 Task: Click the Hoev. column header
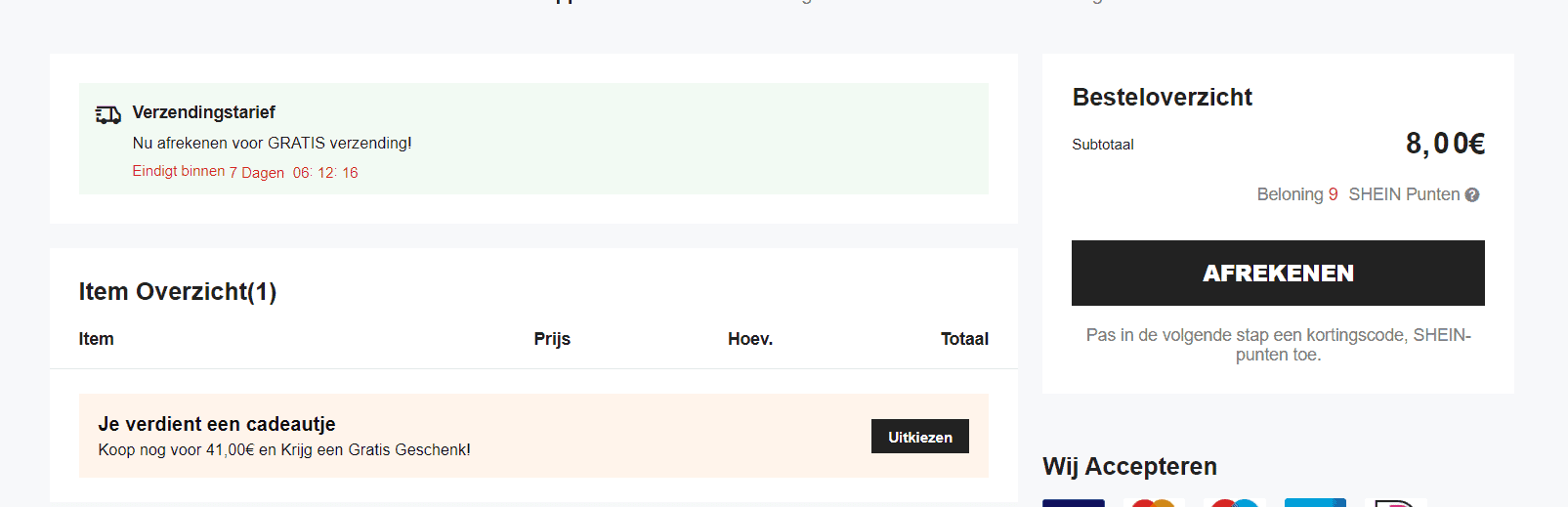(x=750, y=339)
